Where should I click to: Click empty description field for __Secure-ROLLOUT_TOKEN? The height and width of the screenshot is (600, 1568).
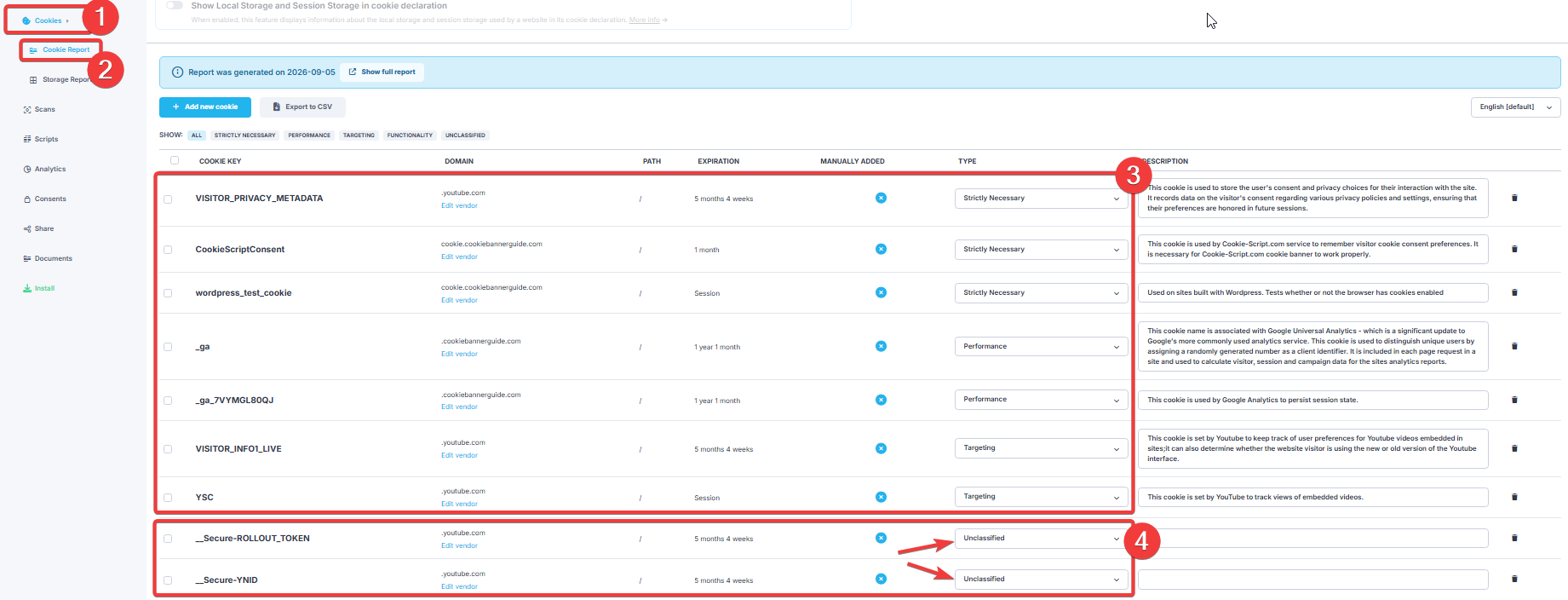point(1313,539)
